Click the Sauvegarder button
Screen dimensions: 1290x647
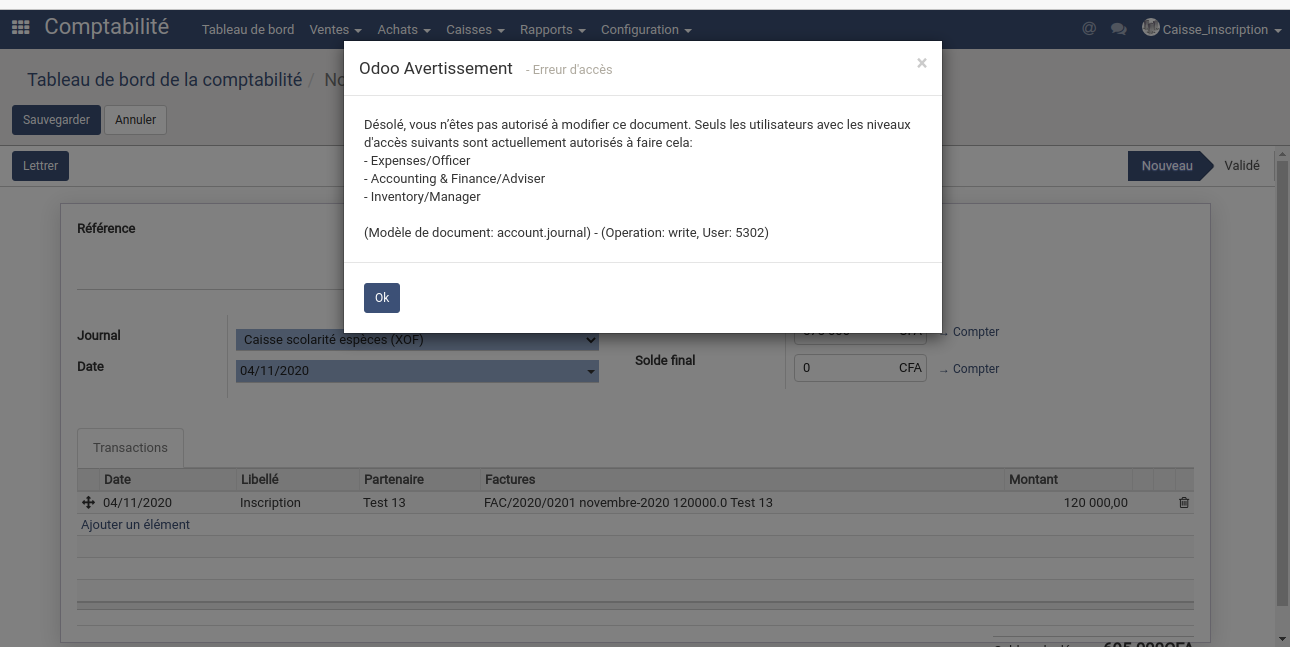56,120
